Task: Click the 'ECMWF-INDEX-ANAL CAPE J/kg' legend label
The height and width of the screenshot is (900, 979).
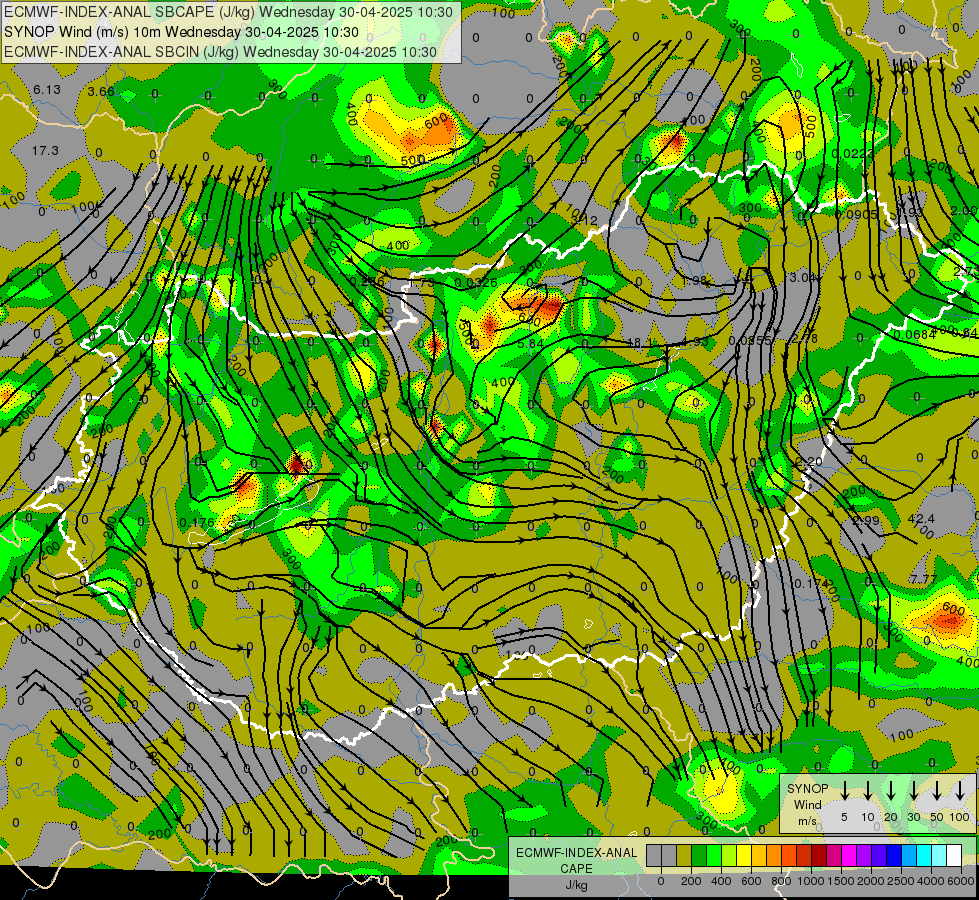Action: pyautogui.click(x=576, y=868)
